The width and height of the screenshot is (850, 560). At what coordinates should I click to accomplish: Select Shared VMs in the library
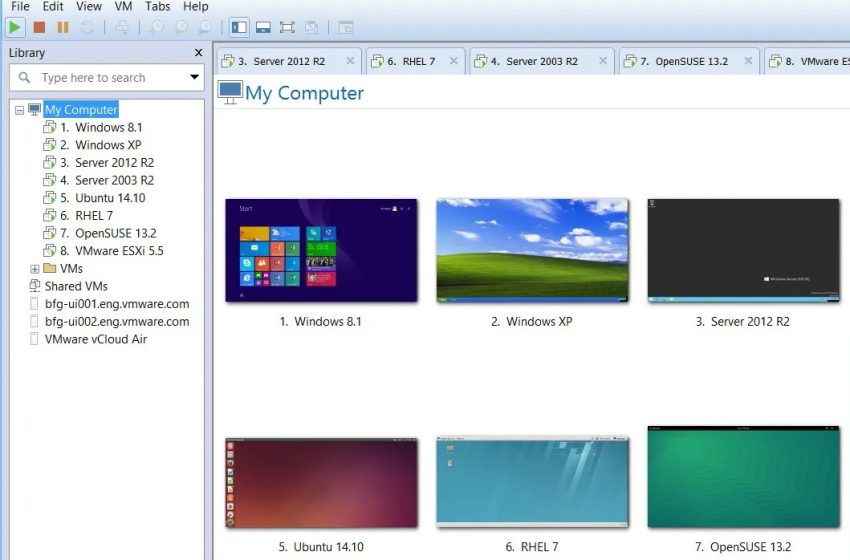(76, 286)
